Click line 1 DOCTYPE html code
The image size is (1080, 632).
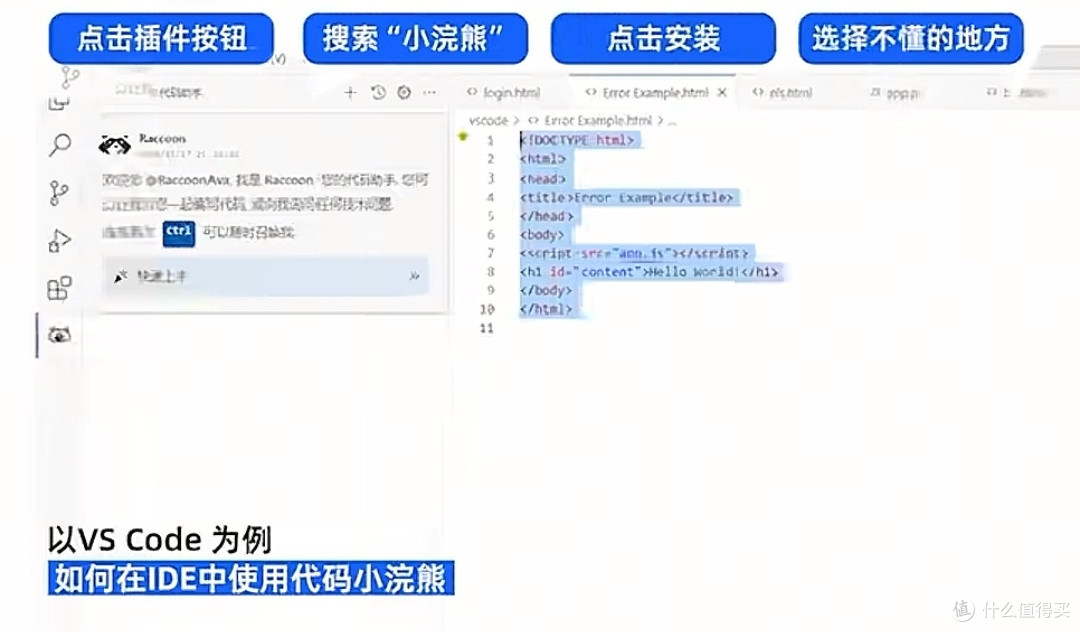pyautogui.click(x=577, y=140)
